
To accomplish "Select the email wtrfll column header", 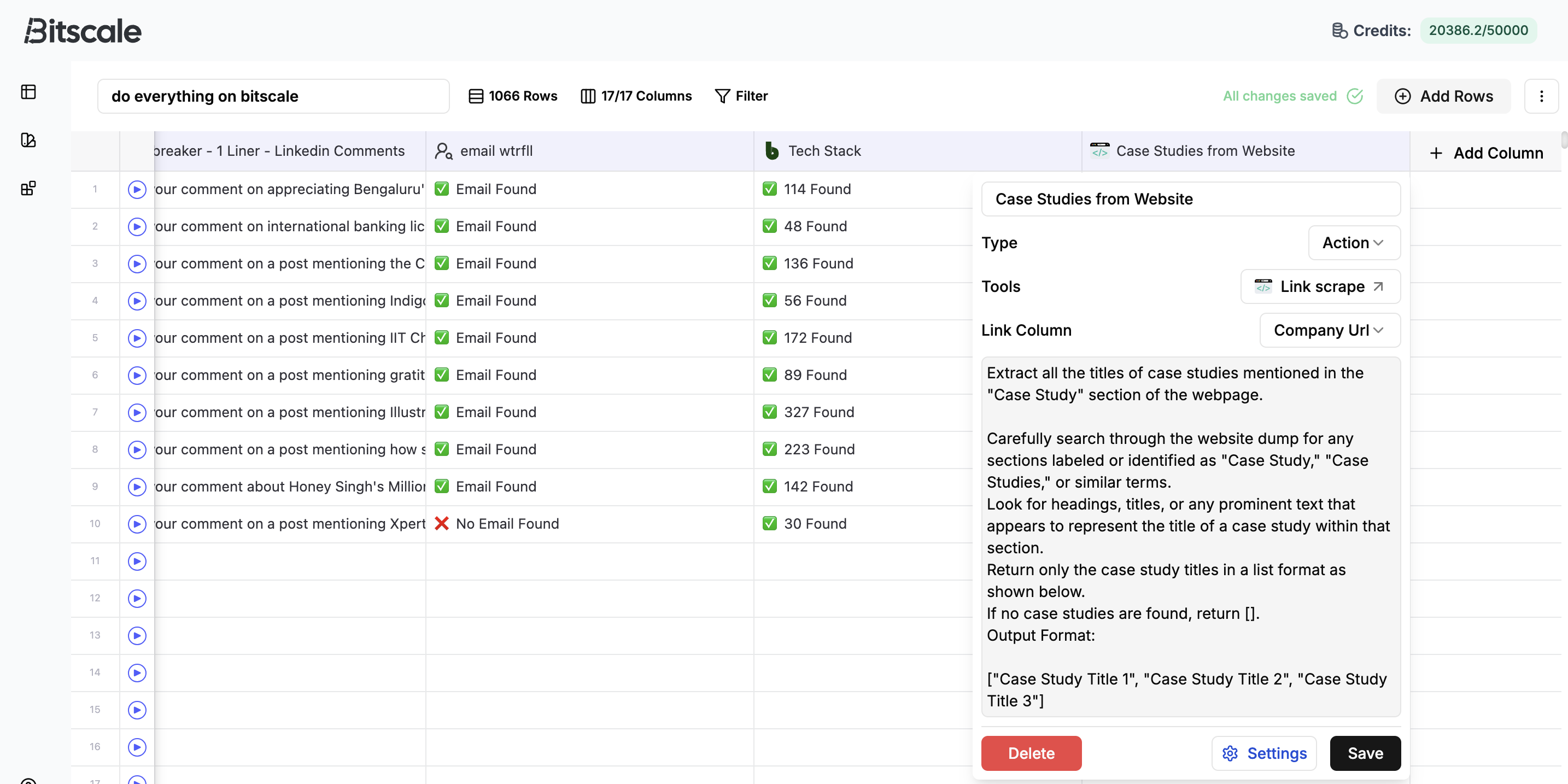I will point(590,151).
